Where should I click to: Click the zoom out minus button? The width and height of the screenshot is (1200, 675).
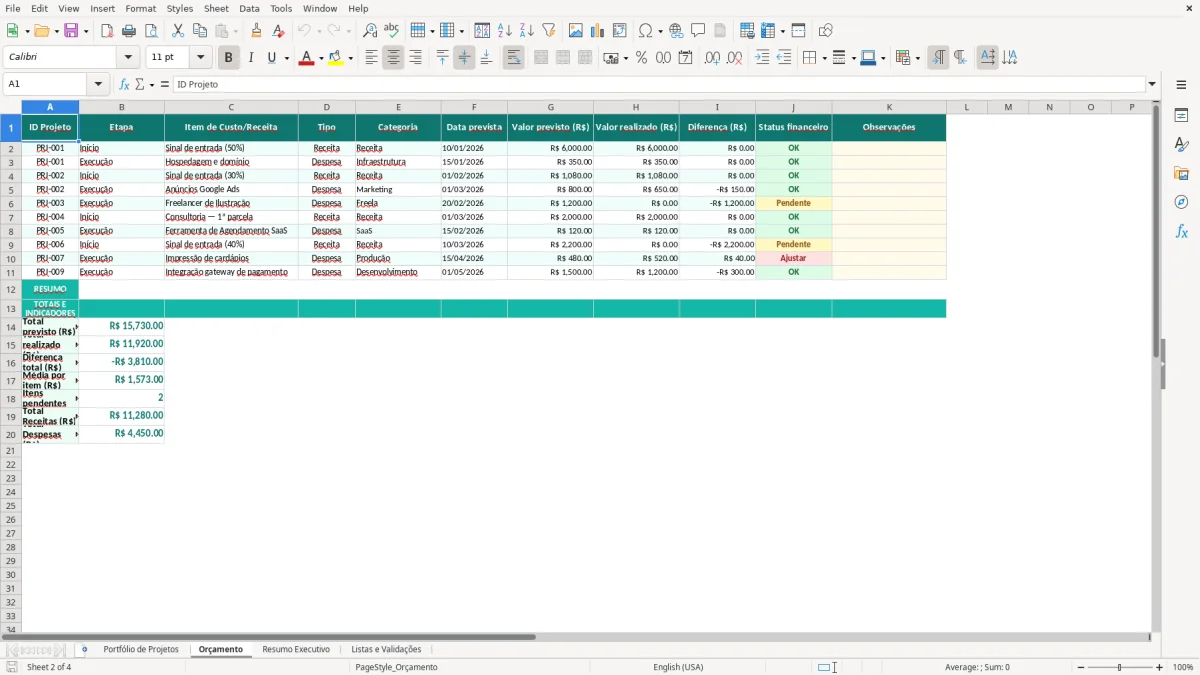(x=1081, y=667)
